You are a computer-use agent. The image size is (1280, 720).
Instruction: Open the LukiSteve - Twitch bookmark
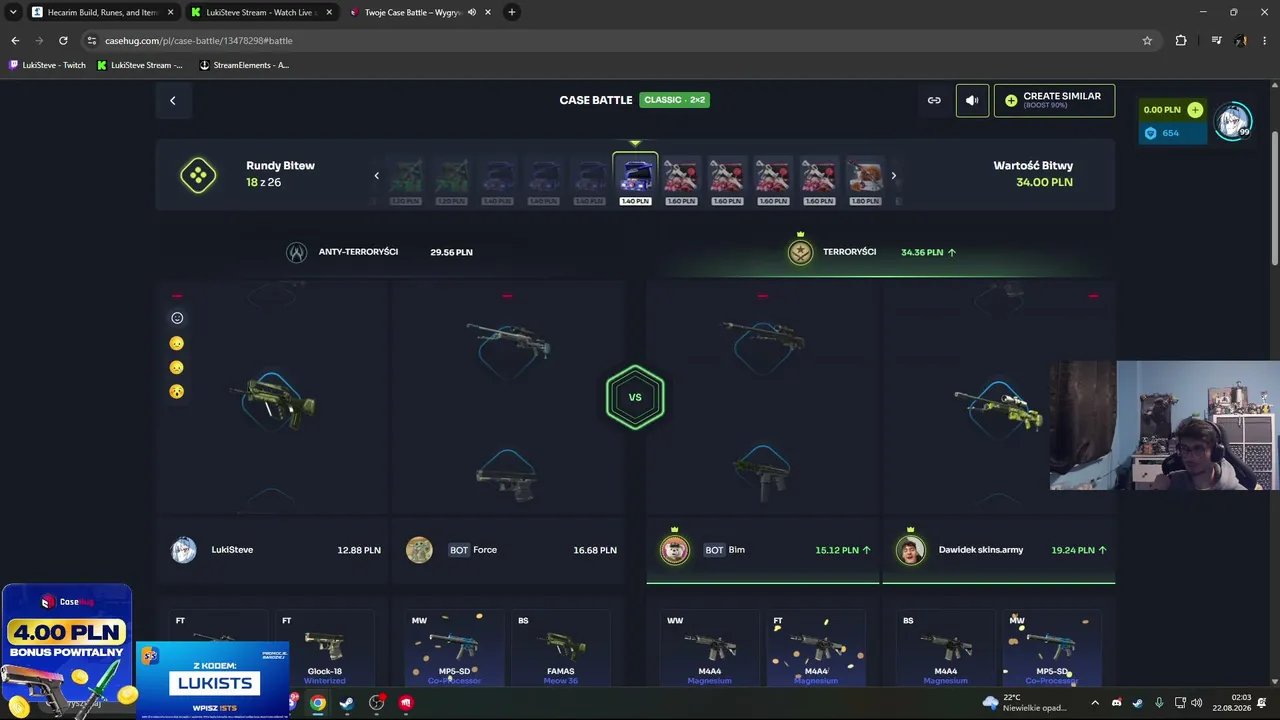click(48, 65)
